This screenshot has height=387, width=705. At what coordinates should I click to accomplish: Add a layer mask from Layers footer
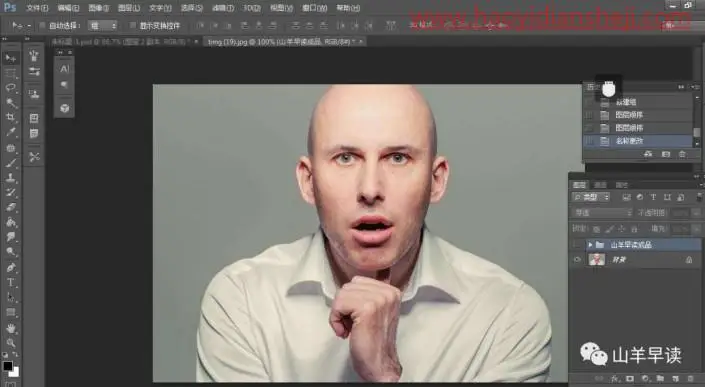[630, 378]
